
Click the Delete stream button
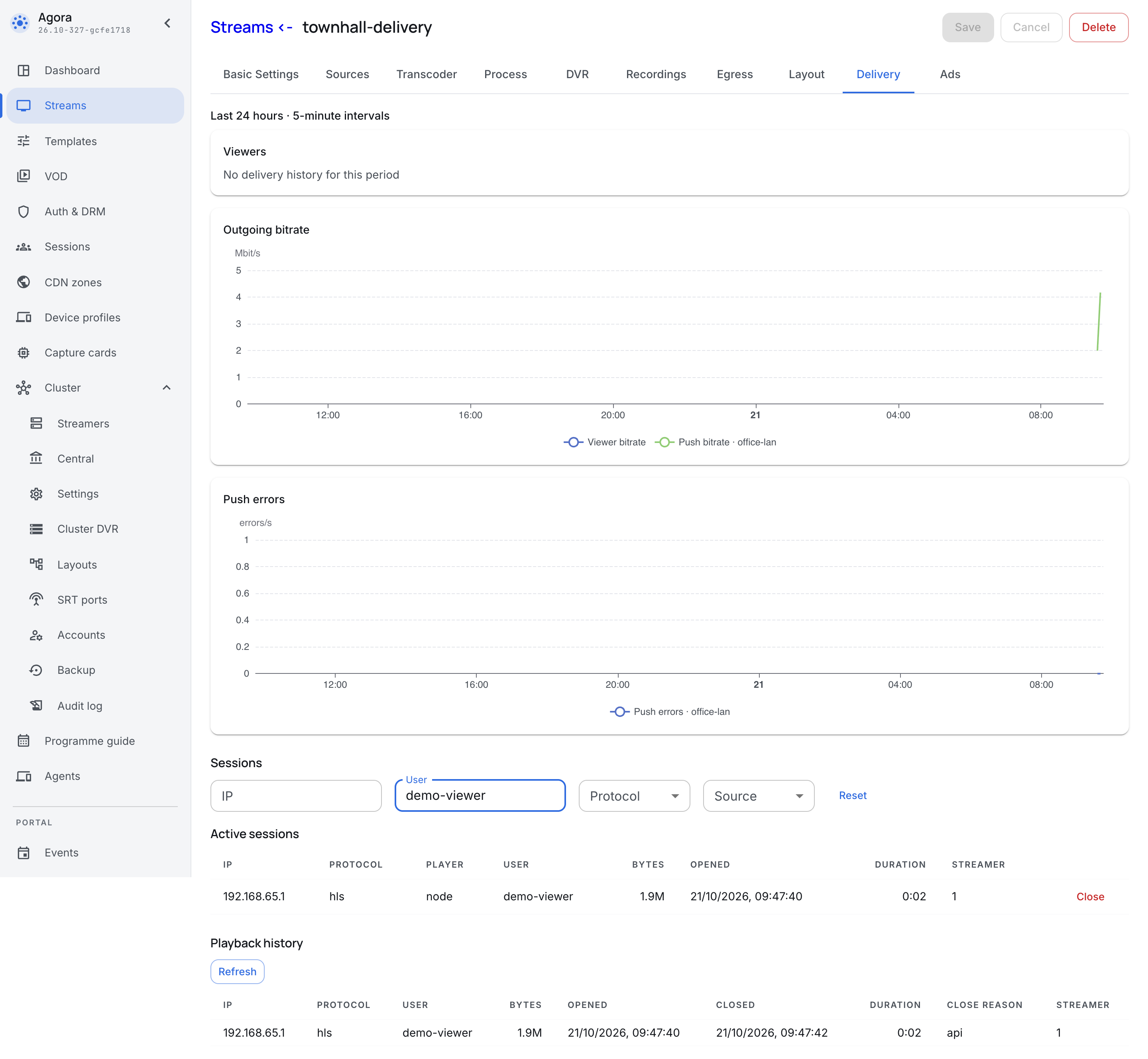coord(1098,28)
